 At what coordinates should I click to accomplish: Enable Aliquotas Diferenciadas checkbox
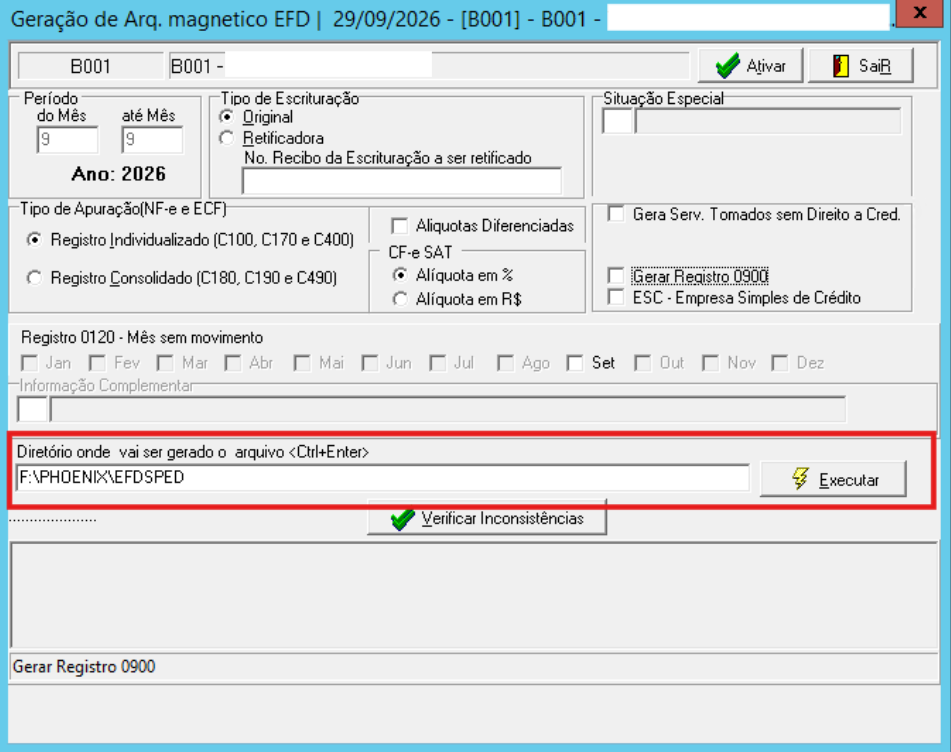[400, 226]
